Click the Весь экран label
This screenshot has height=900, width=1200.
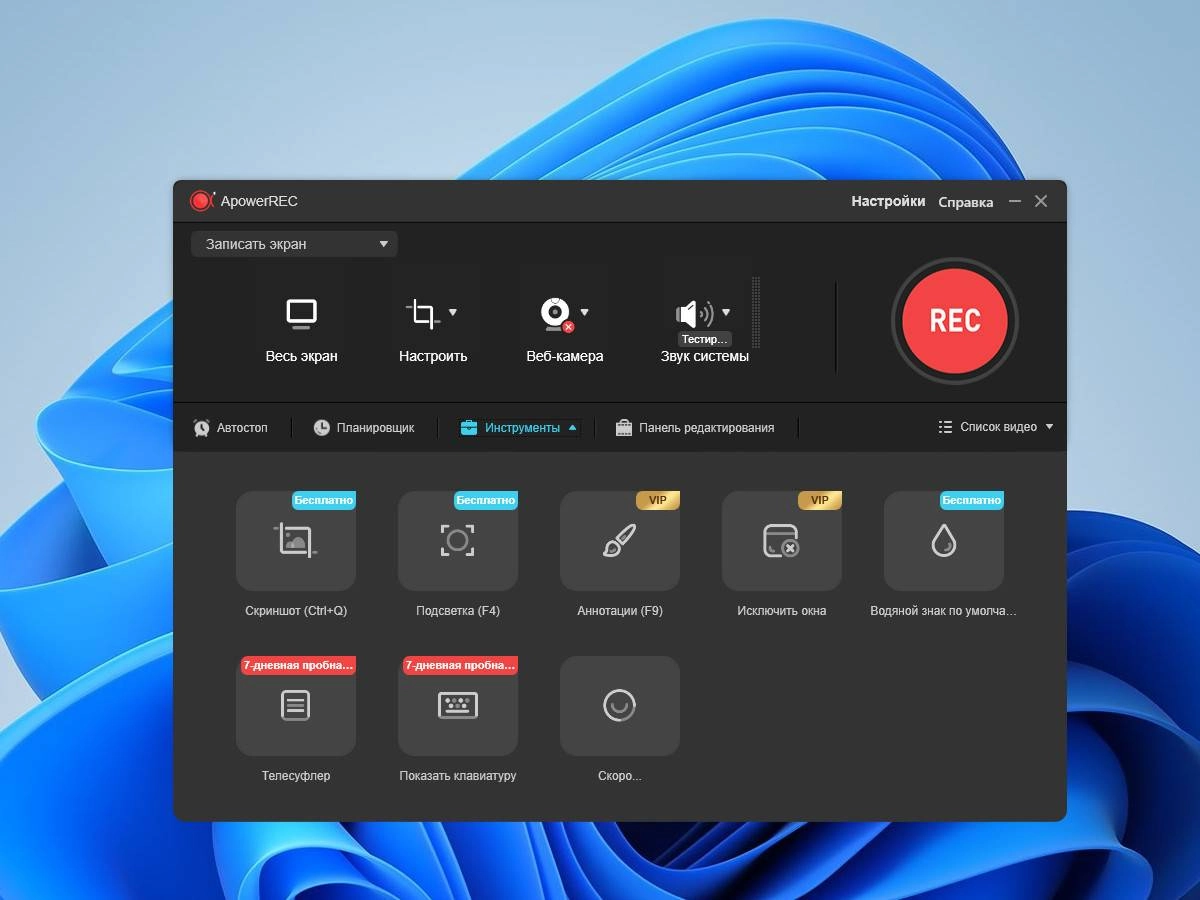[301, 356]
